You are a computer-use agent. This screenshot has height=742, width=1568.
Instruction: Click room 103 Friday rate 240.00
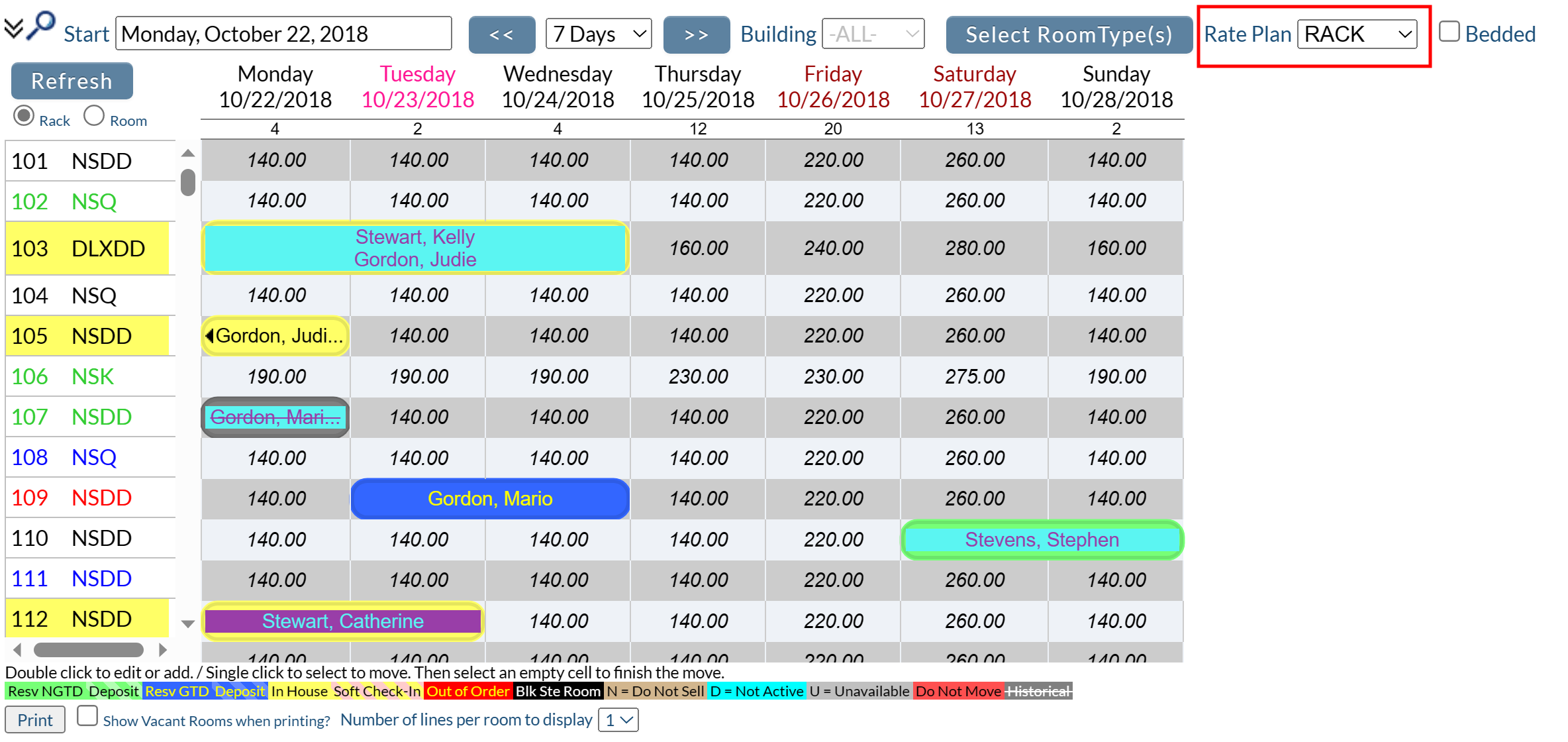[833, 248]
